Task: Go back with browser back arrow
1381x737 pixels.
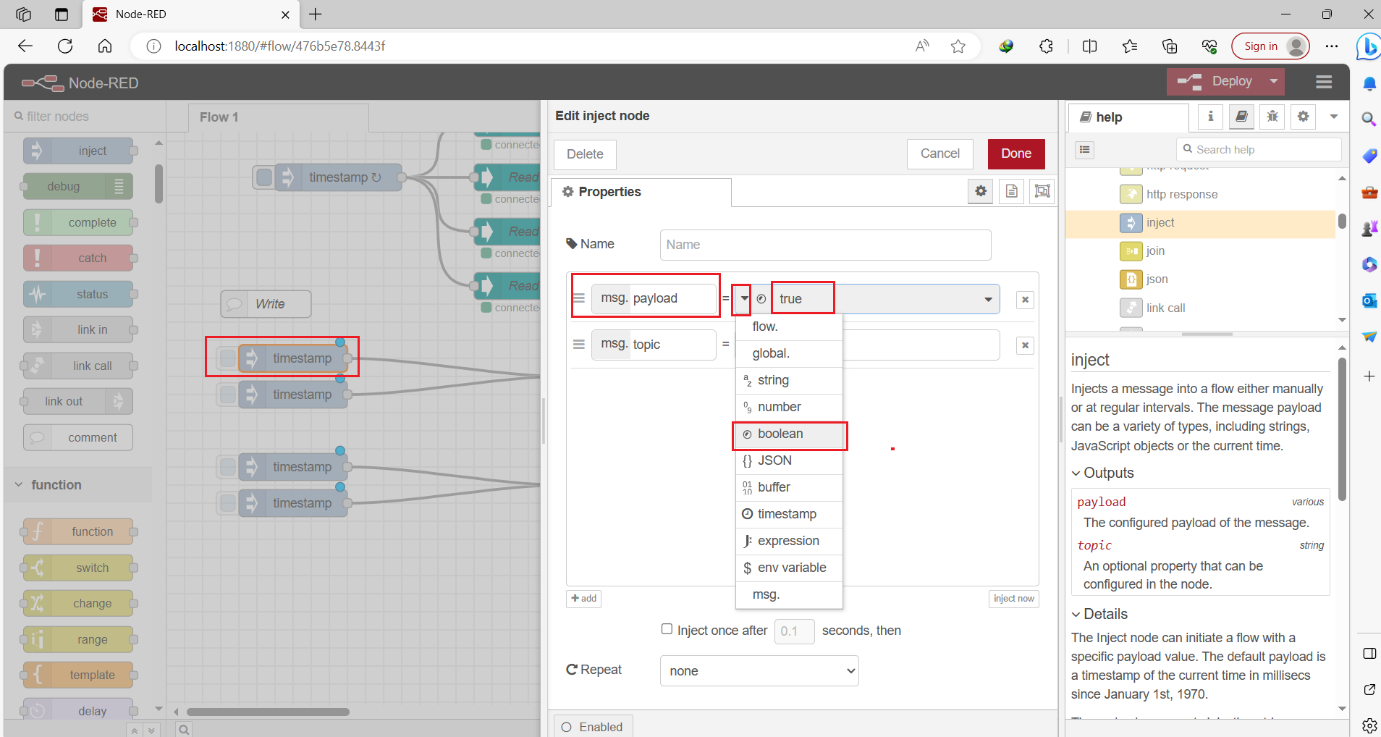Action: (x=25, y=46)
